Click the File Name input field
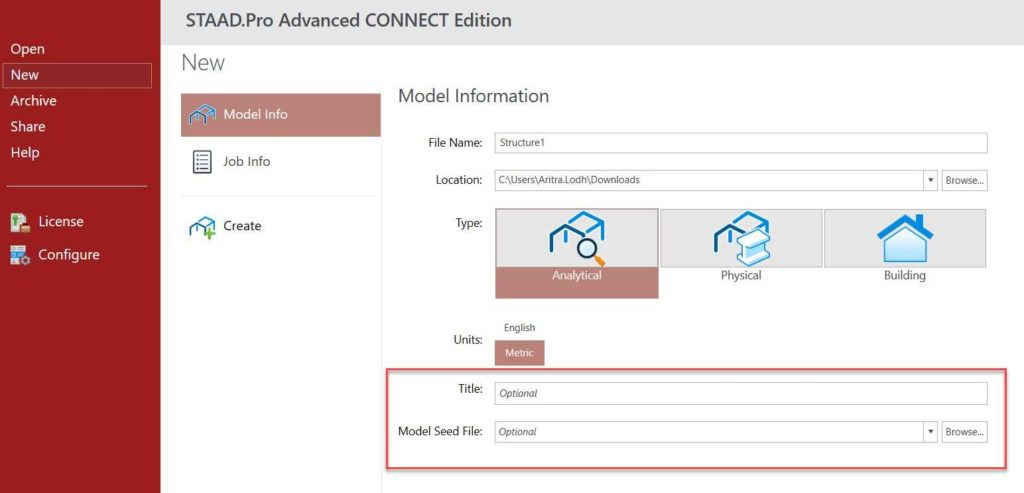The image size is (1024, 493). (741, 142)
